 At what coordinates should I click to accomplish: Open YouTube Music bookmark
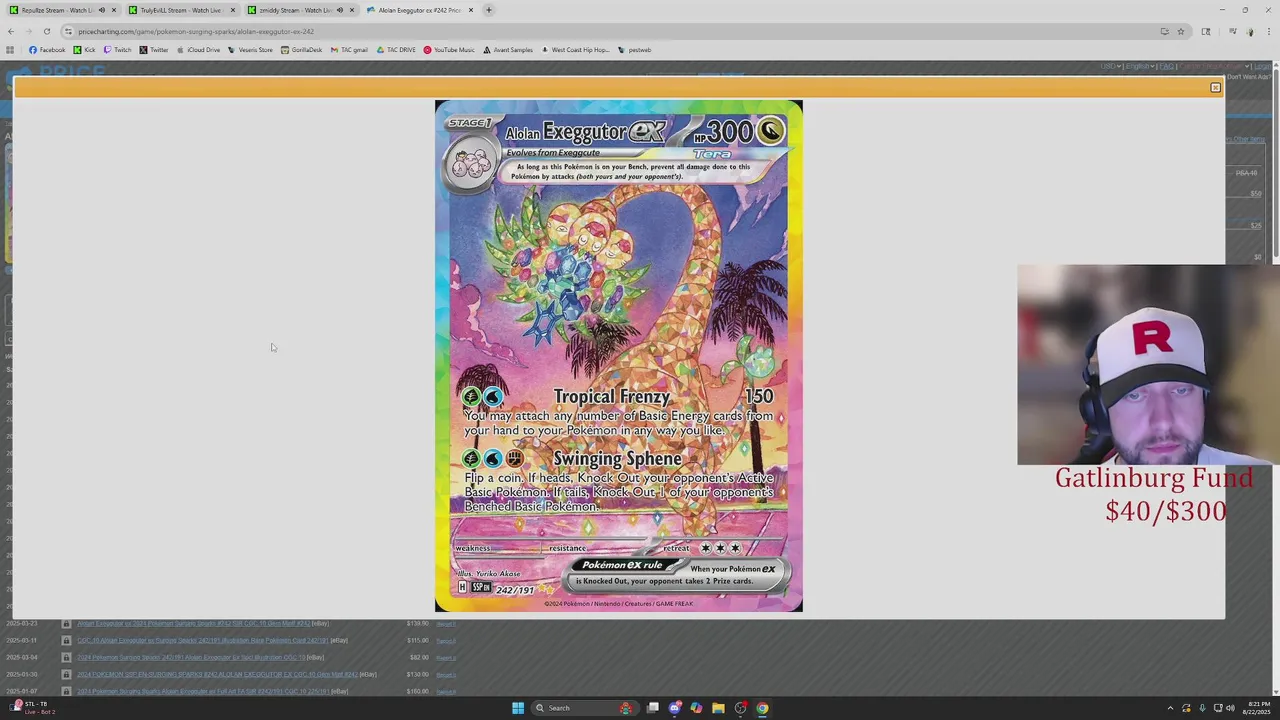coord(449,50)
